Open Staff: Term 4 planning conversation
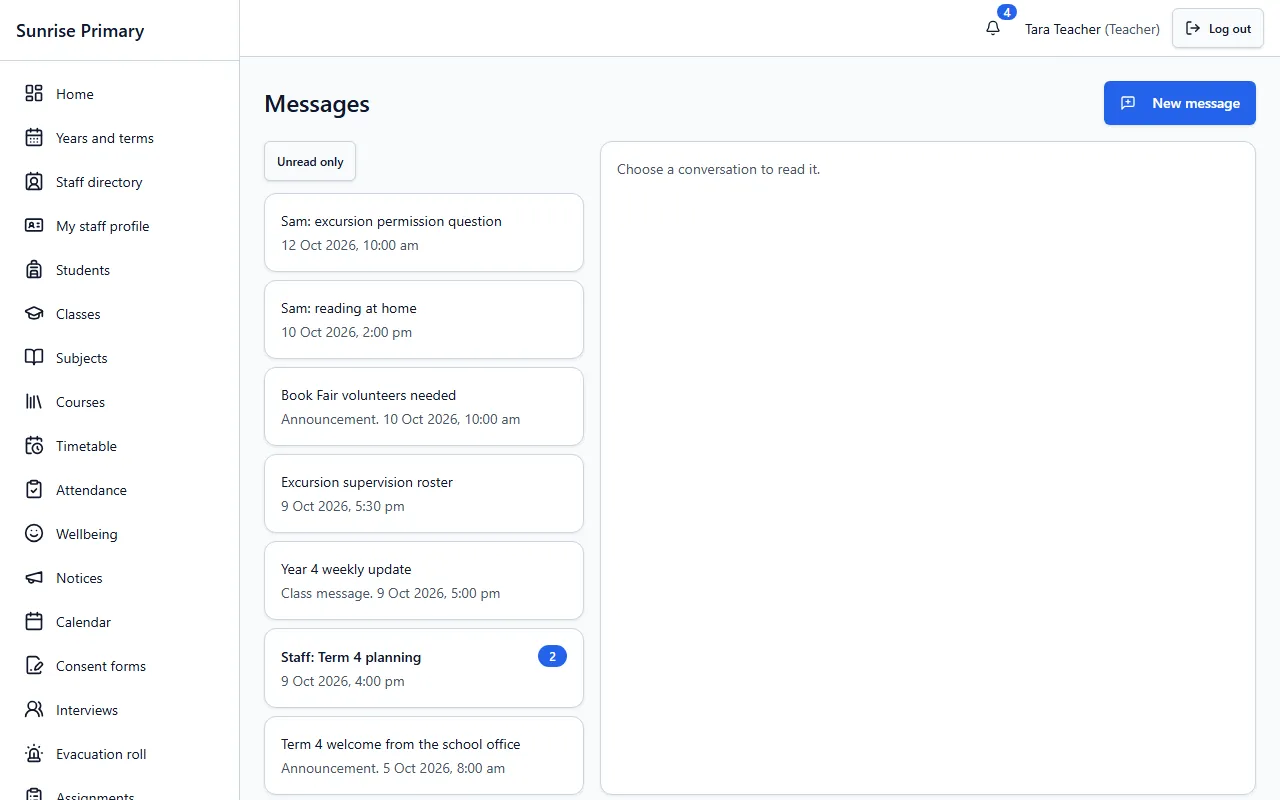 (x=424, y=668)
